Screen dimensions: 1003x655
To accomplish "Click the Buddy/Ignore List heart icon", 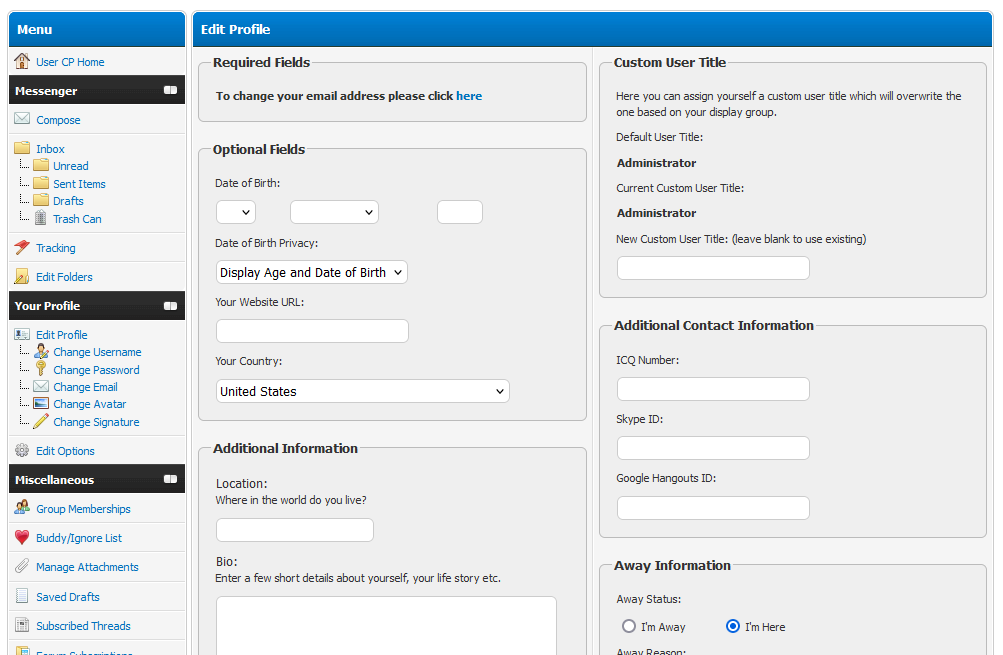I will (x=22, y=537).
